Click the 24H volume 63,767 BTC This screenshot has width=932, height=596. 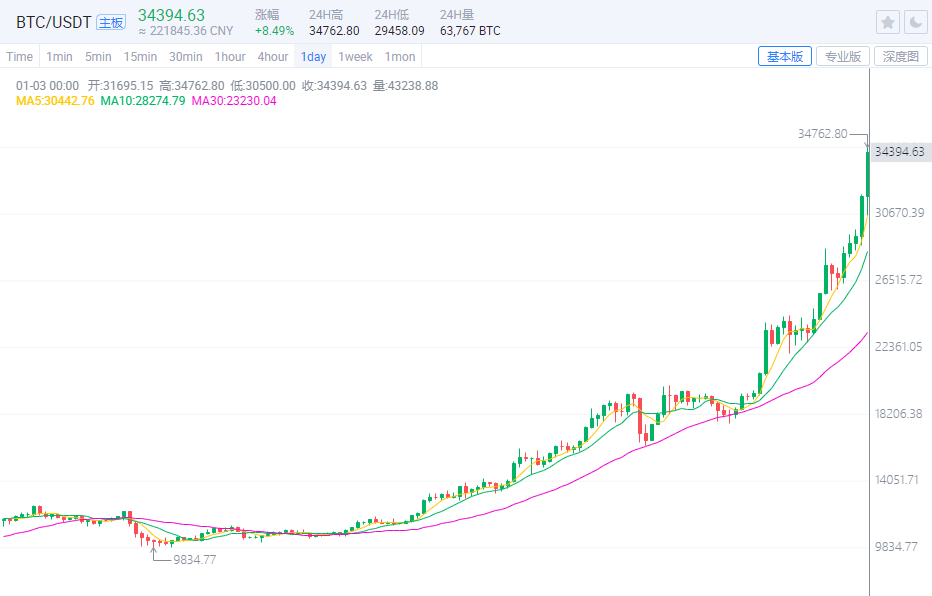click(x=470, y=31)
